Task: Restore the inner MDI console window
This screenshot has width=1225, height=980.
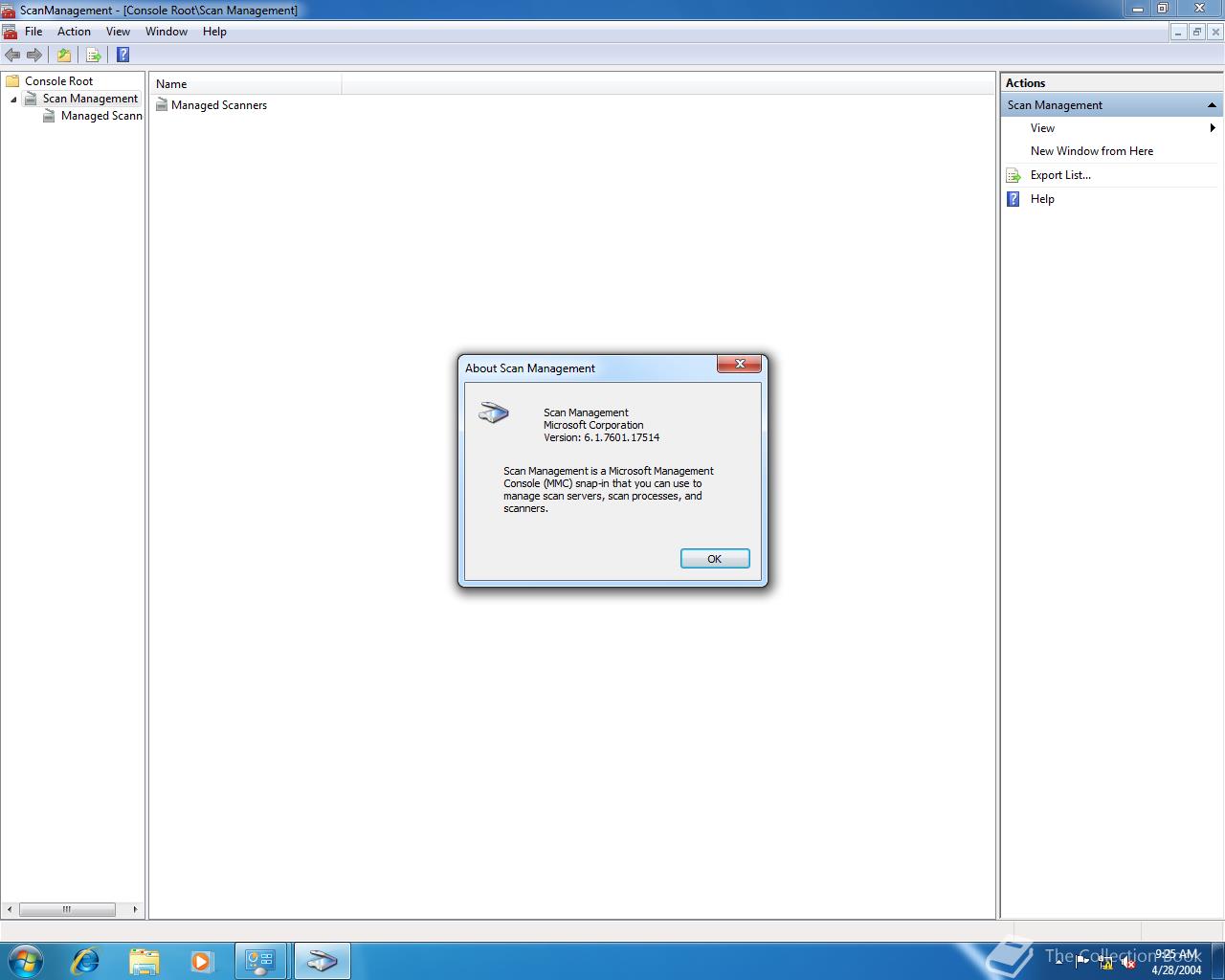Action: (x=1196, y=32)
